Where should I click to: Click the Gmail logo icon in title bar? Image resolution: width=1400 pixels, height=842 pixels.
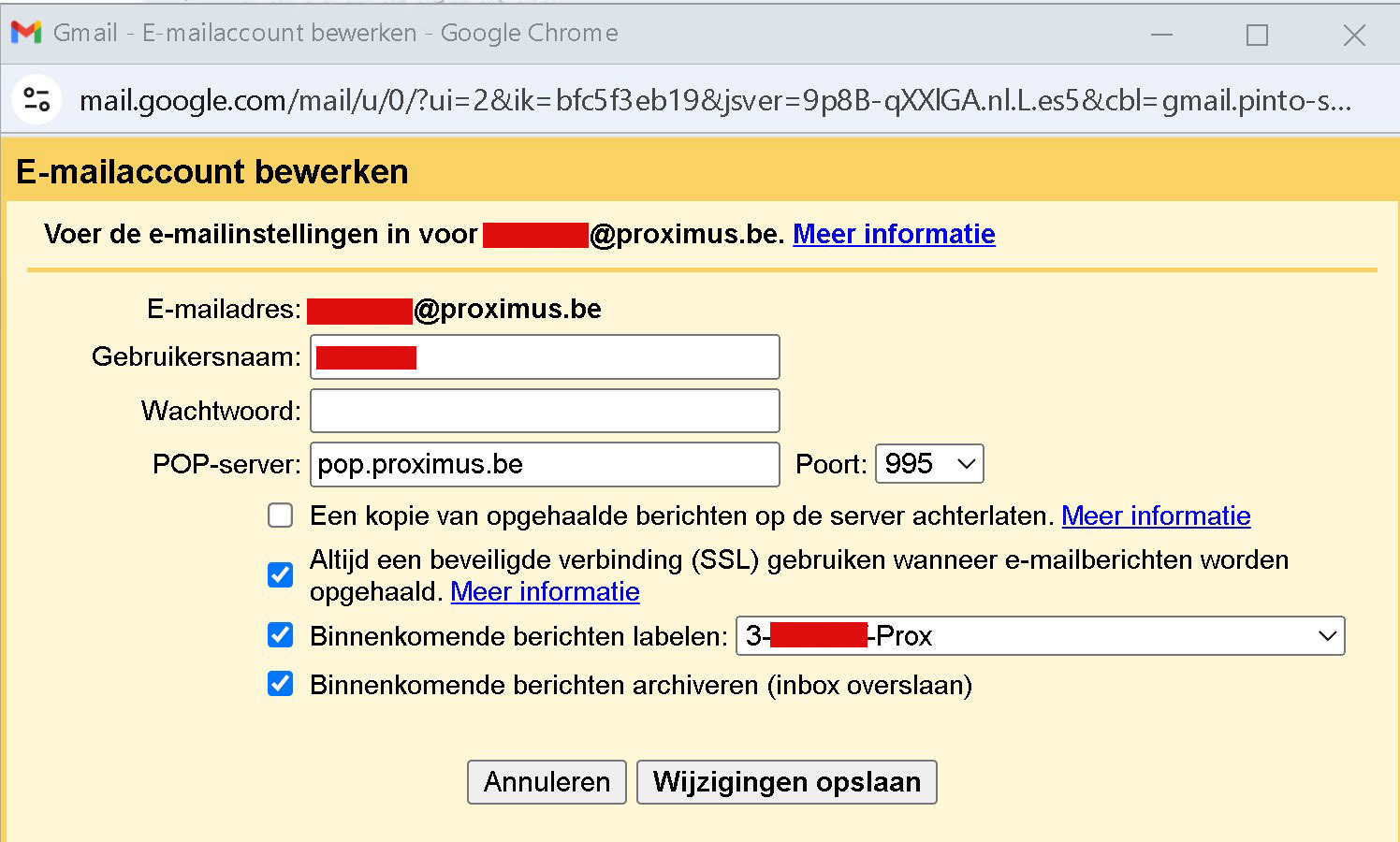pyautogui.click(x=26, y=33)
